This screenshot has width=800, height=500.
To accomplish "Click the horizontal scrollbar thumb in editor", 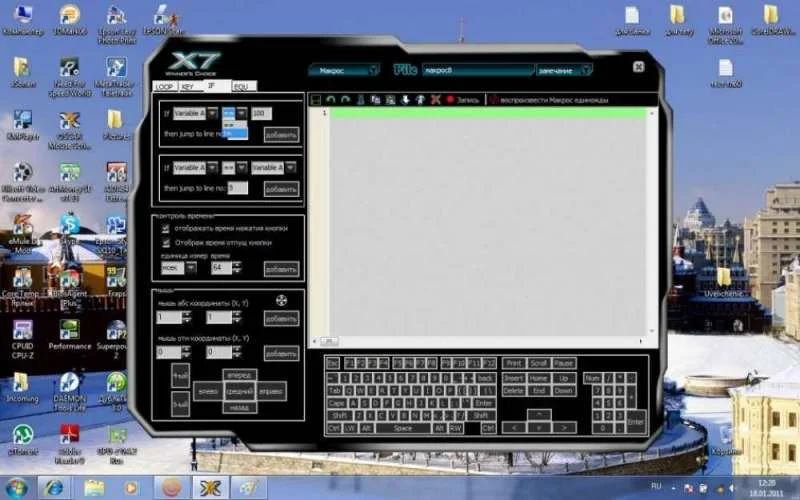I will [x=329, y=341].
